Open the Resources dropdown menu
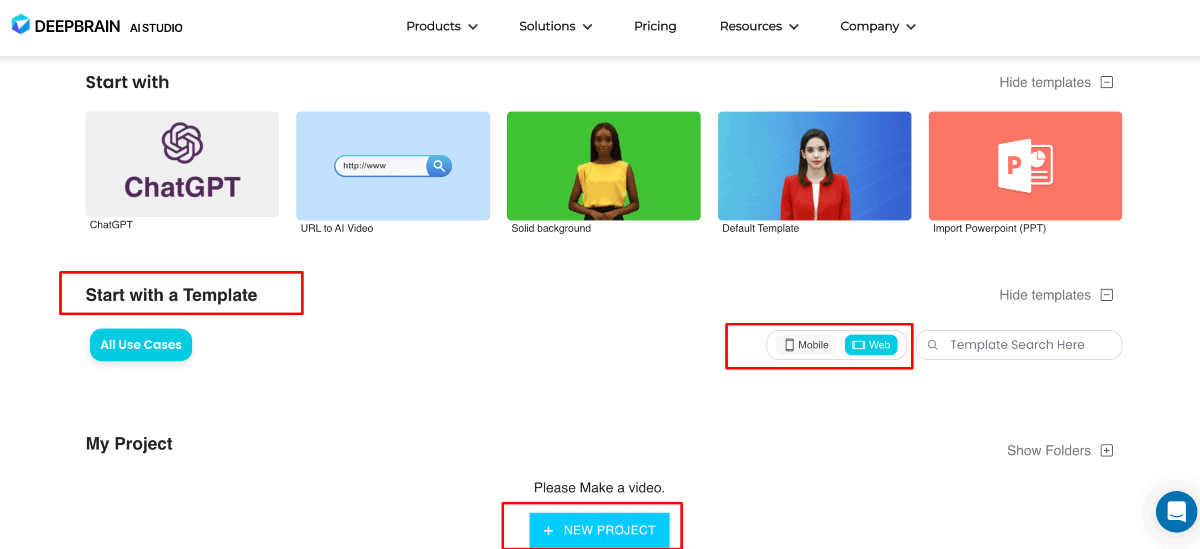Image resolution: width=1200 pixels, height=549 pixels. (758, 26)
